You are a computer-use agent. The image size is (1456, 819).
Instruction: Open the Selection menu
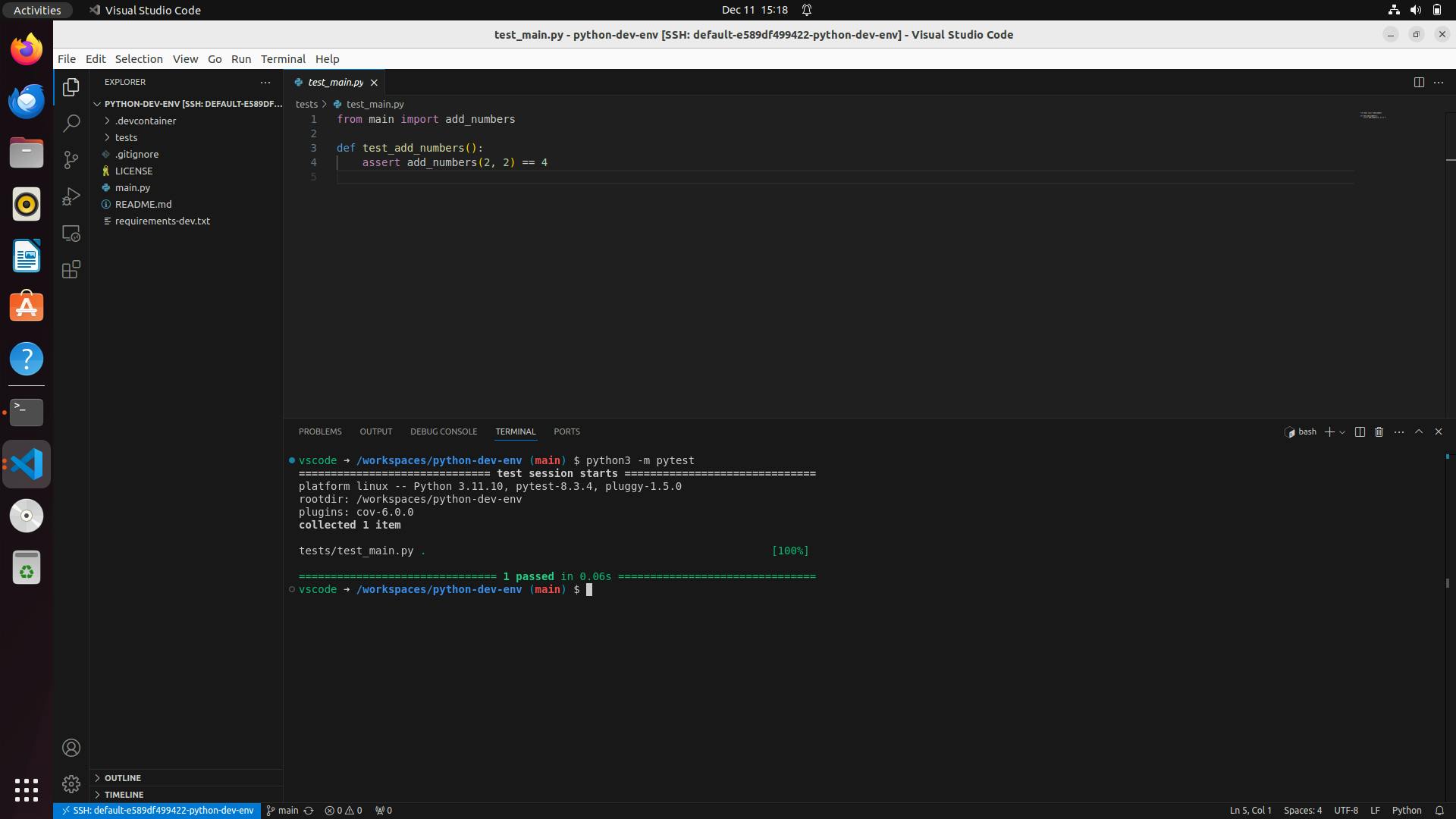point(139,58)
